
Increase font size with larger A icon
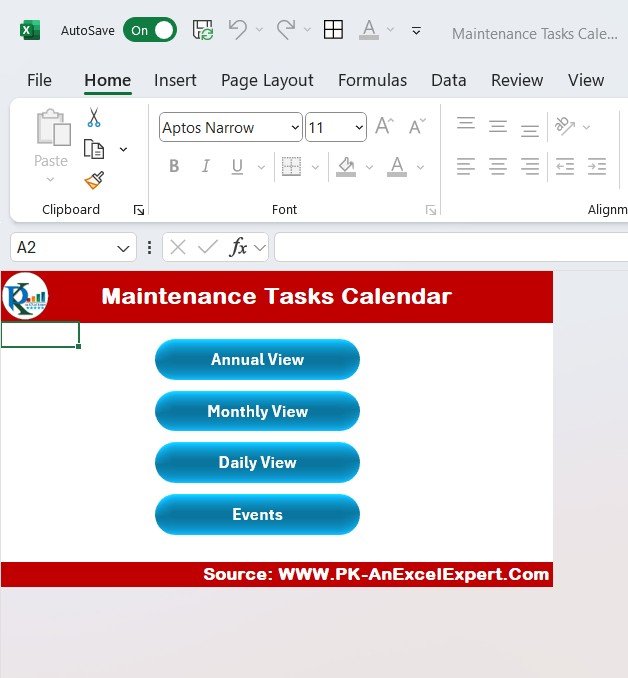(x=384, y=126)
